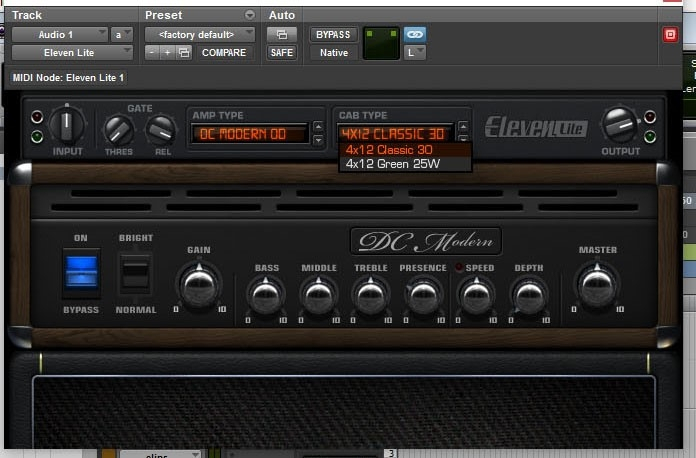This screenshot has height=458, width=696.
Task: Click the preset settings copy icon
Action: pyautogui.click(x=184, y=53)
